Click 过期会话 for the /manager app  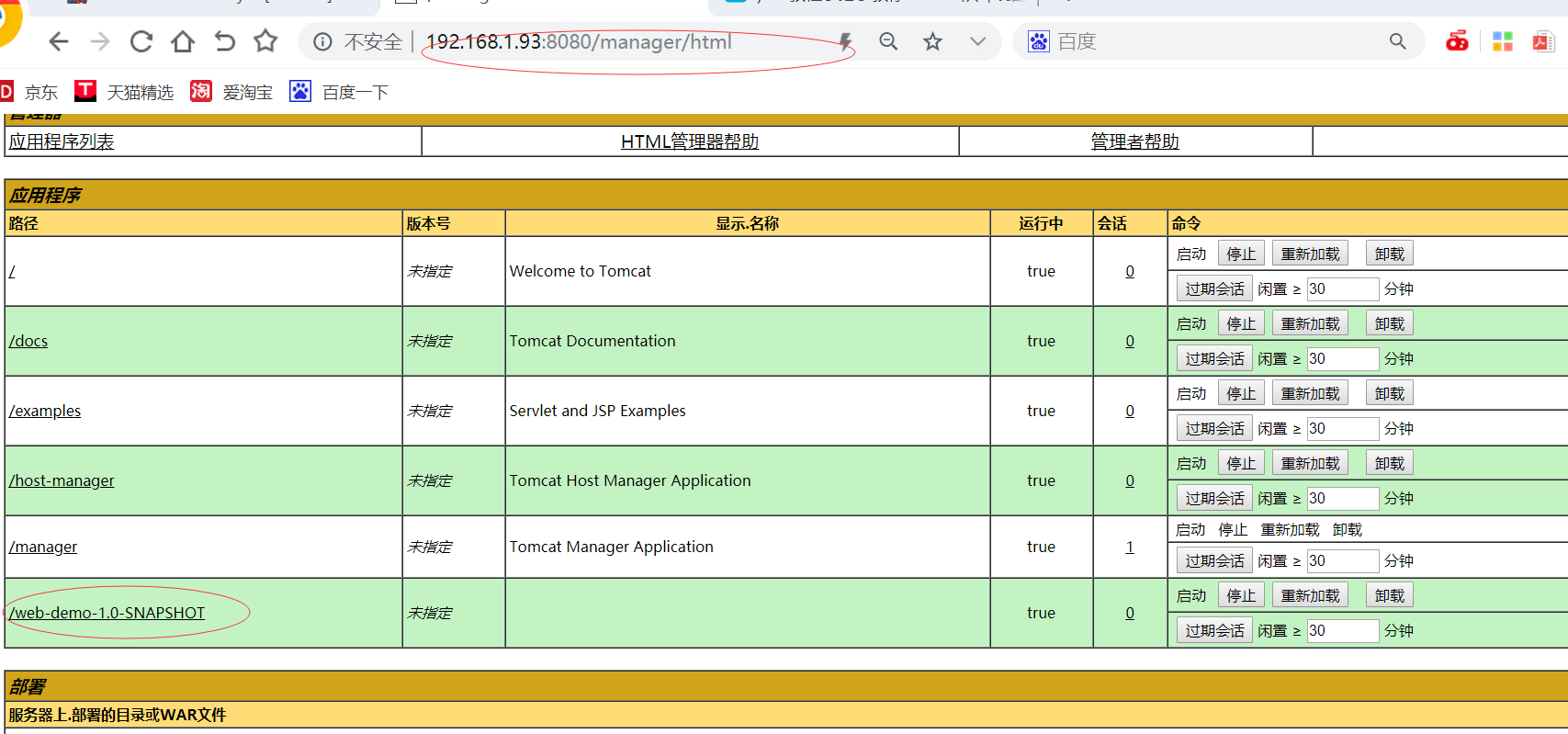pyautogui.click(x=1214, y=560)
